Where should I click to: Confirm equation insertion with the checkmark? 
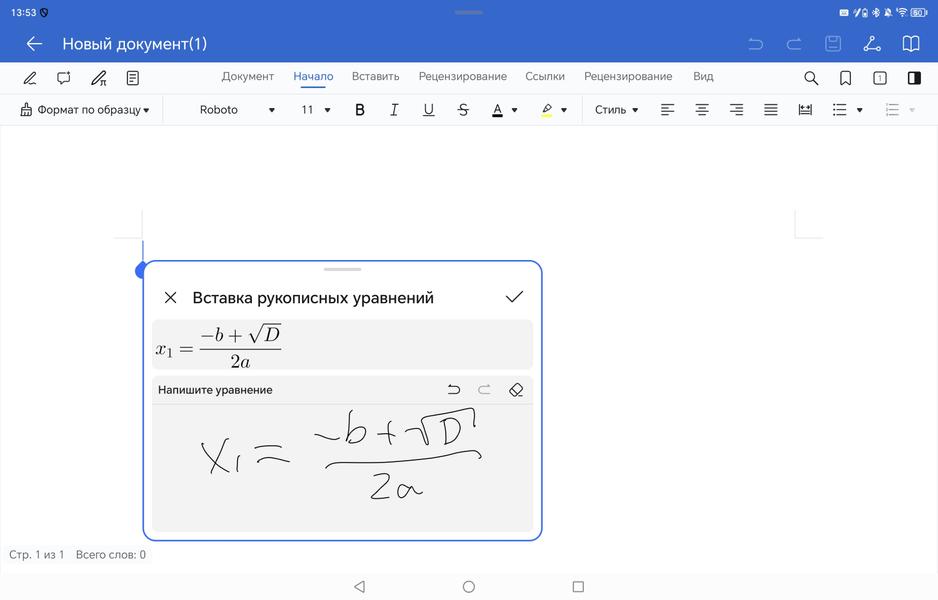coord(514,297)
